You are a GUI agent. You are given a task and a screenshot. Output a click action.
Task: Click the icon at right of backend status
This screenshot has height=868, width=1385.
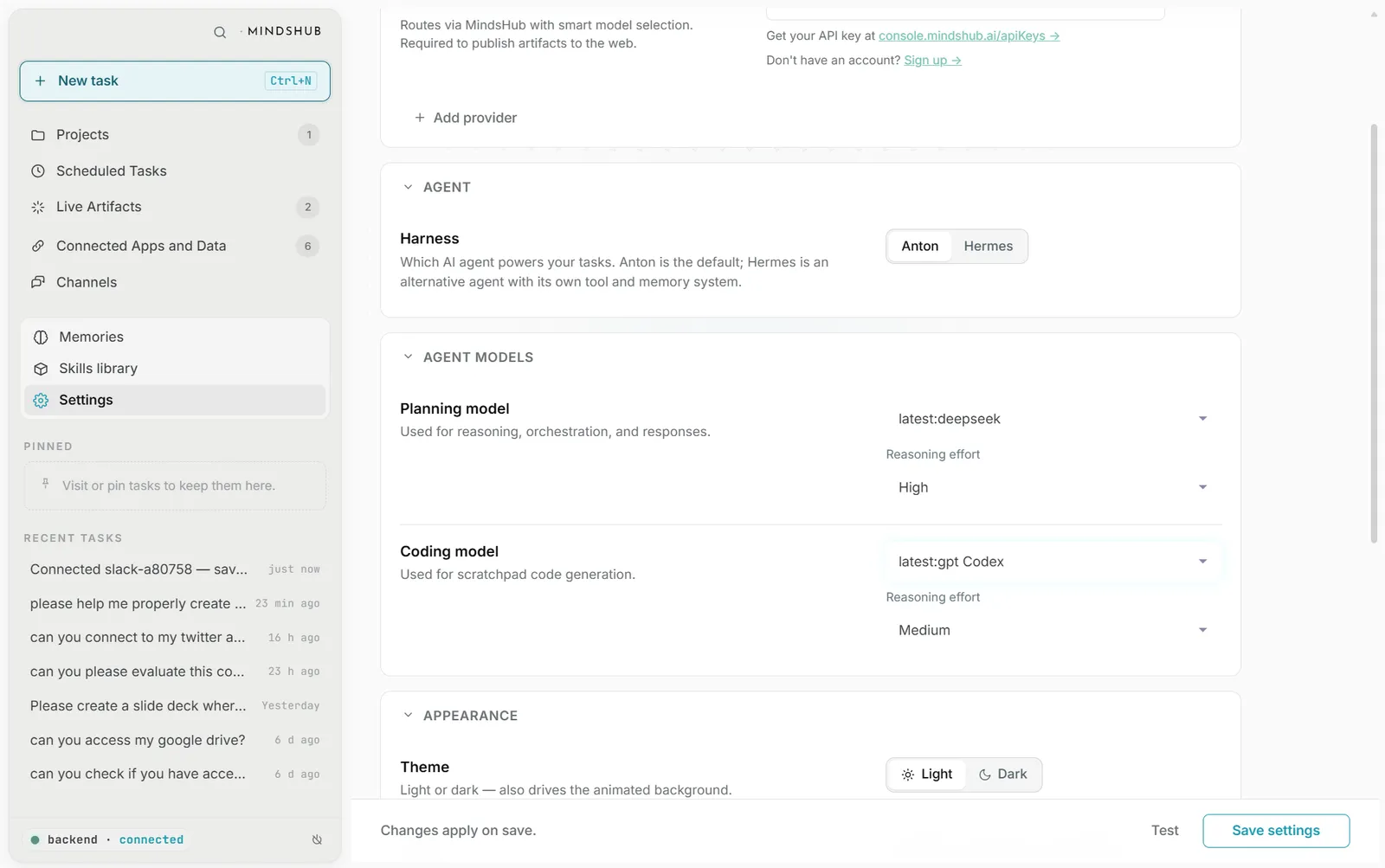[317, 839]
